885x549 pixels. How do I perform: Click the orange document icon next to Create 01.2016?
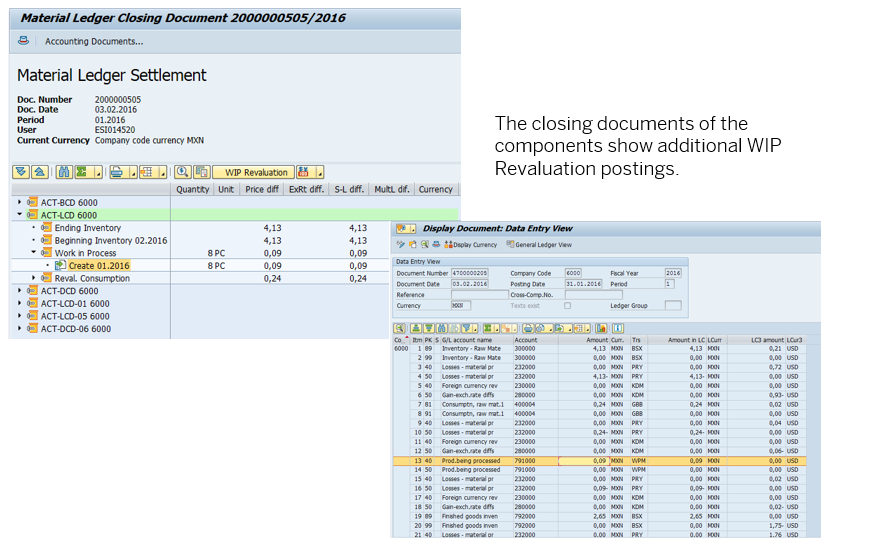pyautogui.click(x=60, y=265)
